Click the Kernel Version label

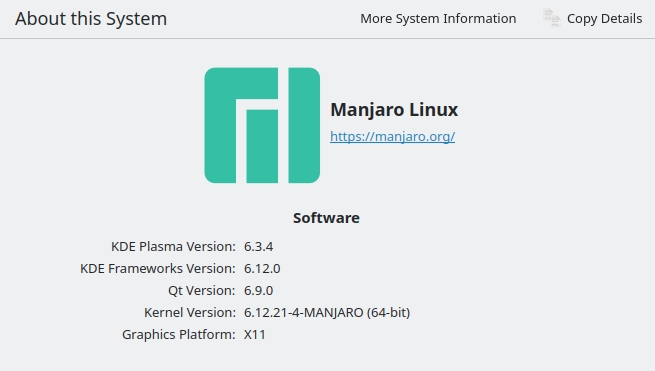click(x=190, y=313)
